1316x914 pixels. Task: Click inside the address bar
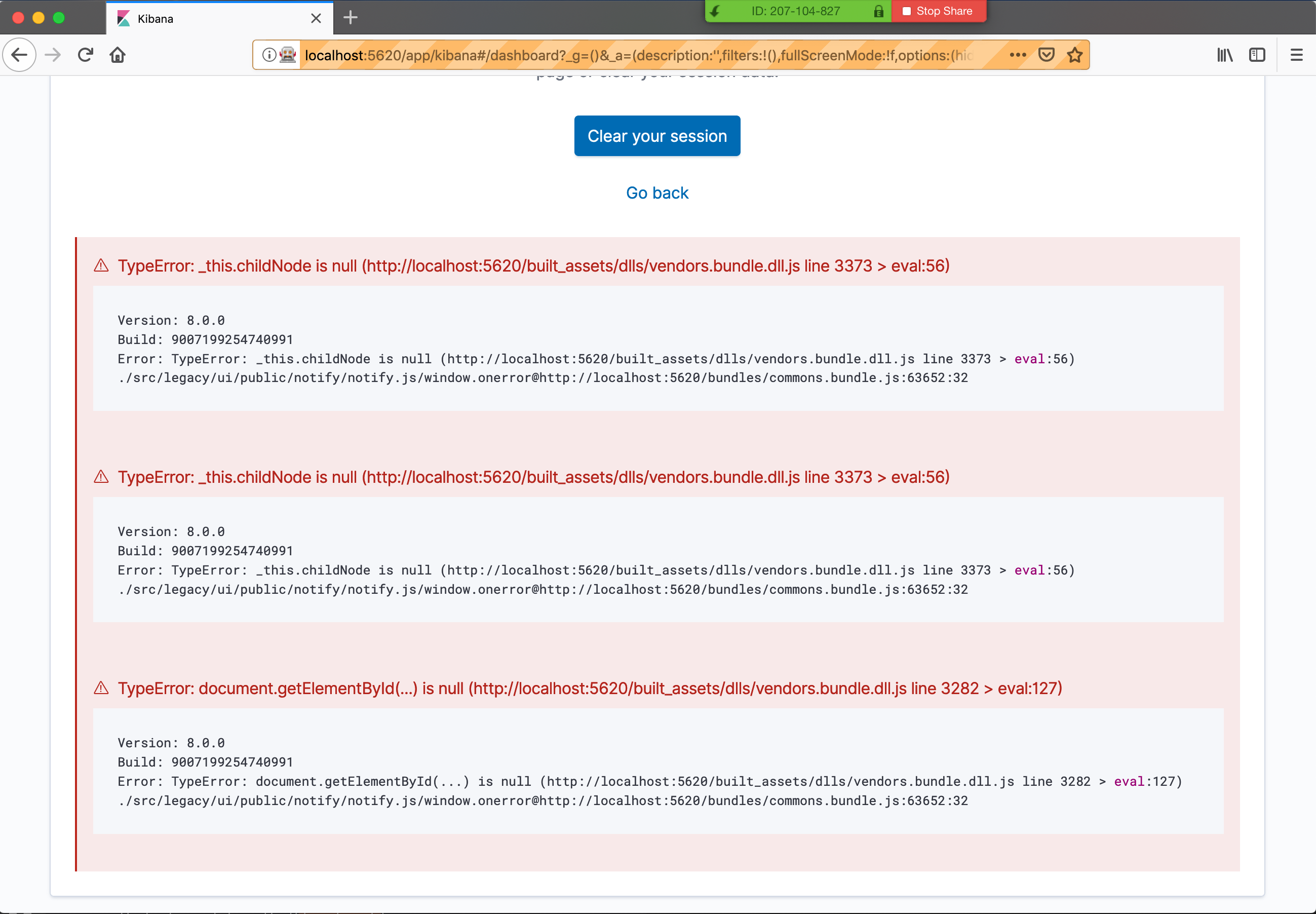[630, 54]
